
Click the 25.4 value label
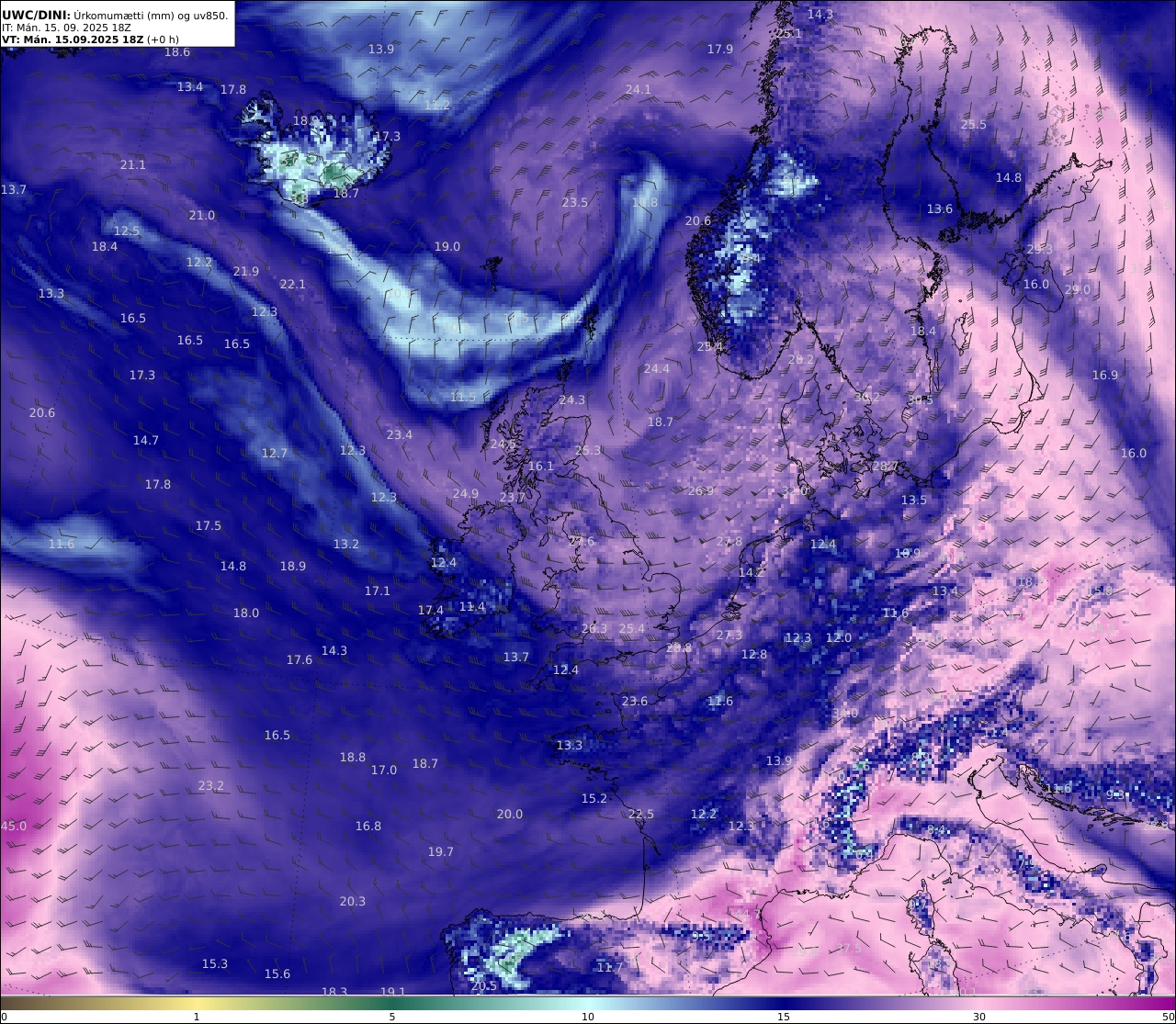pos(631,629)
